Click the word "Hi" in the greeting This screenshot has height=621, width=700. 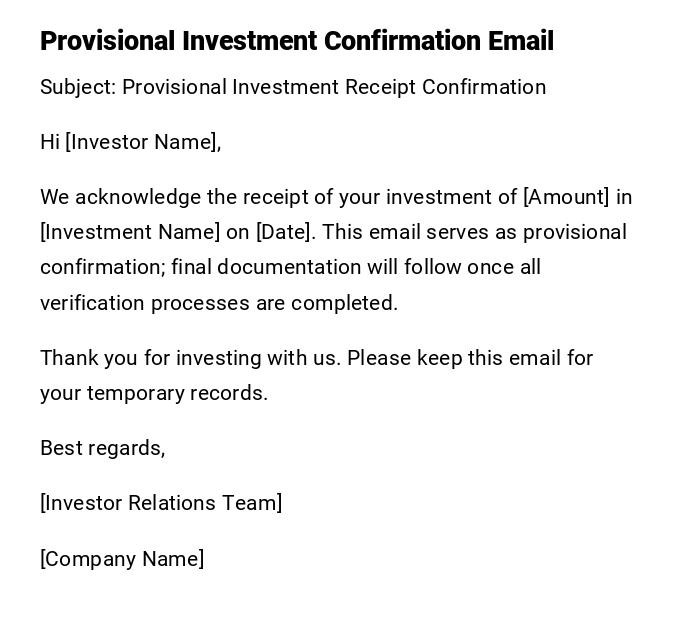click(50, 142)
